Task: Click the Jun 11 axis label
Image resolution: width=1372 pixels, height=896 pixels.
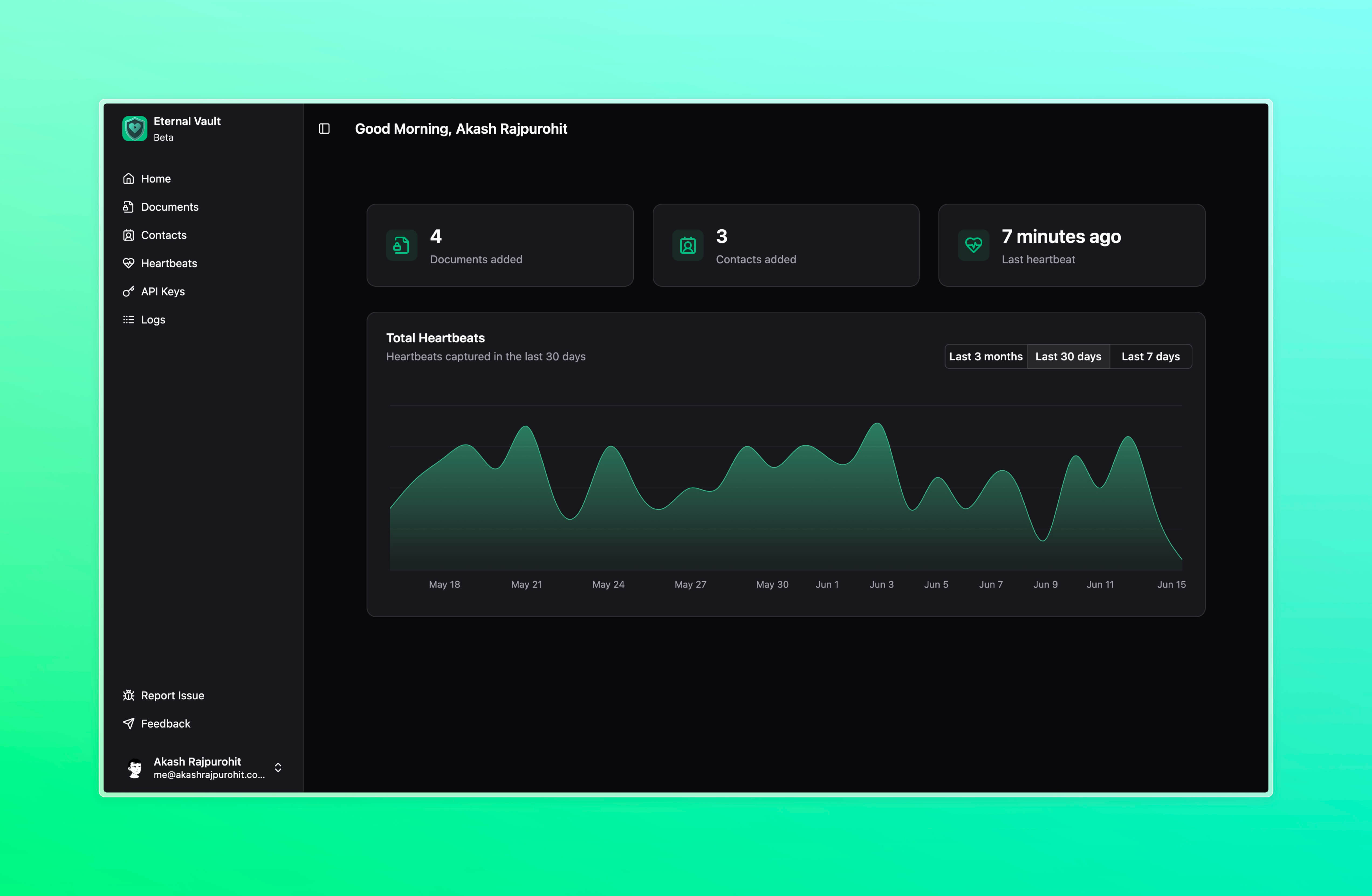Action: [1100, 584]
